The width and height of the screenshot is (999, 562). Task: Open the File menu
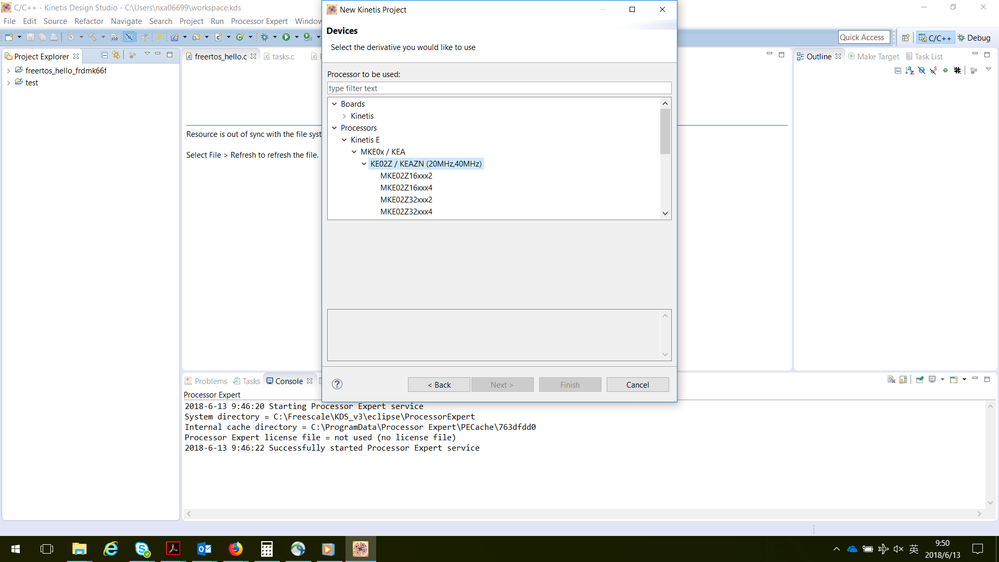tap(10, 21)
